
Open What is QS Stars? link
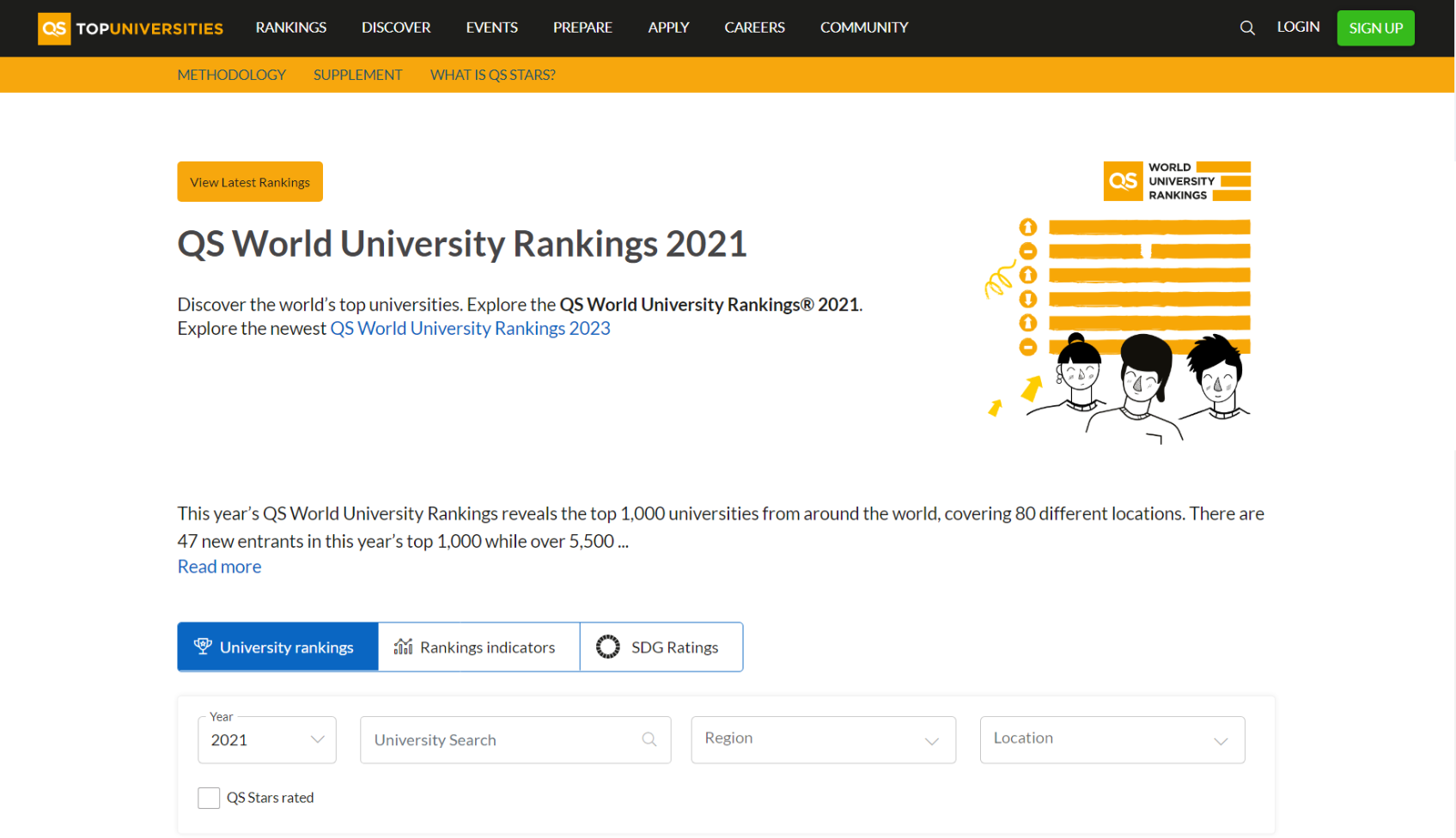click(493, 75)
